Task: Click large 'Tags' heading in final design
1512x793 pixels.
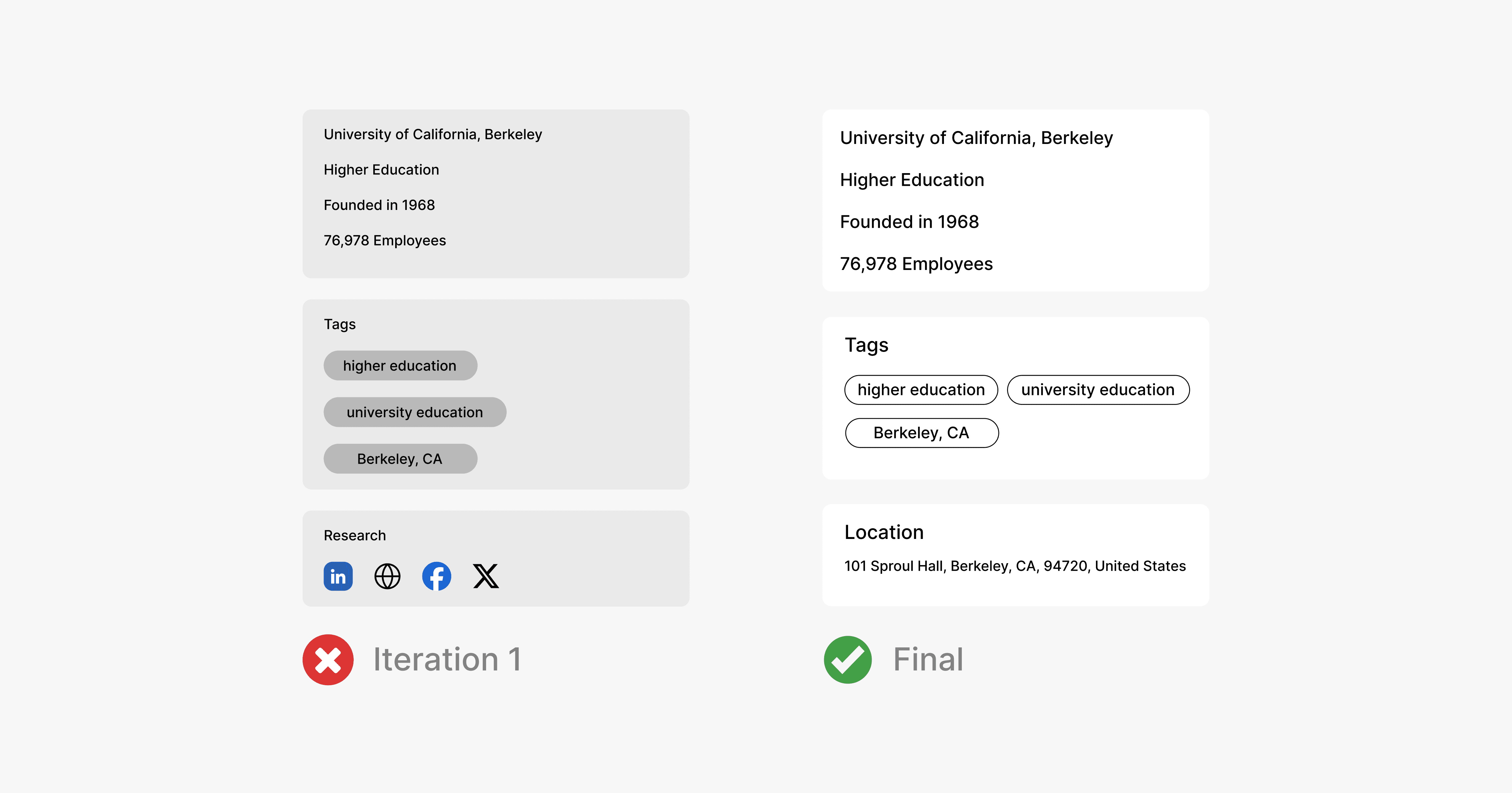Action: pyautogui.click(x=866, y=345)
